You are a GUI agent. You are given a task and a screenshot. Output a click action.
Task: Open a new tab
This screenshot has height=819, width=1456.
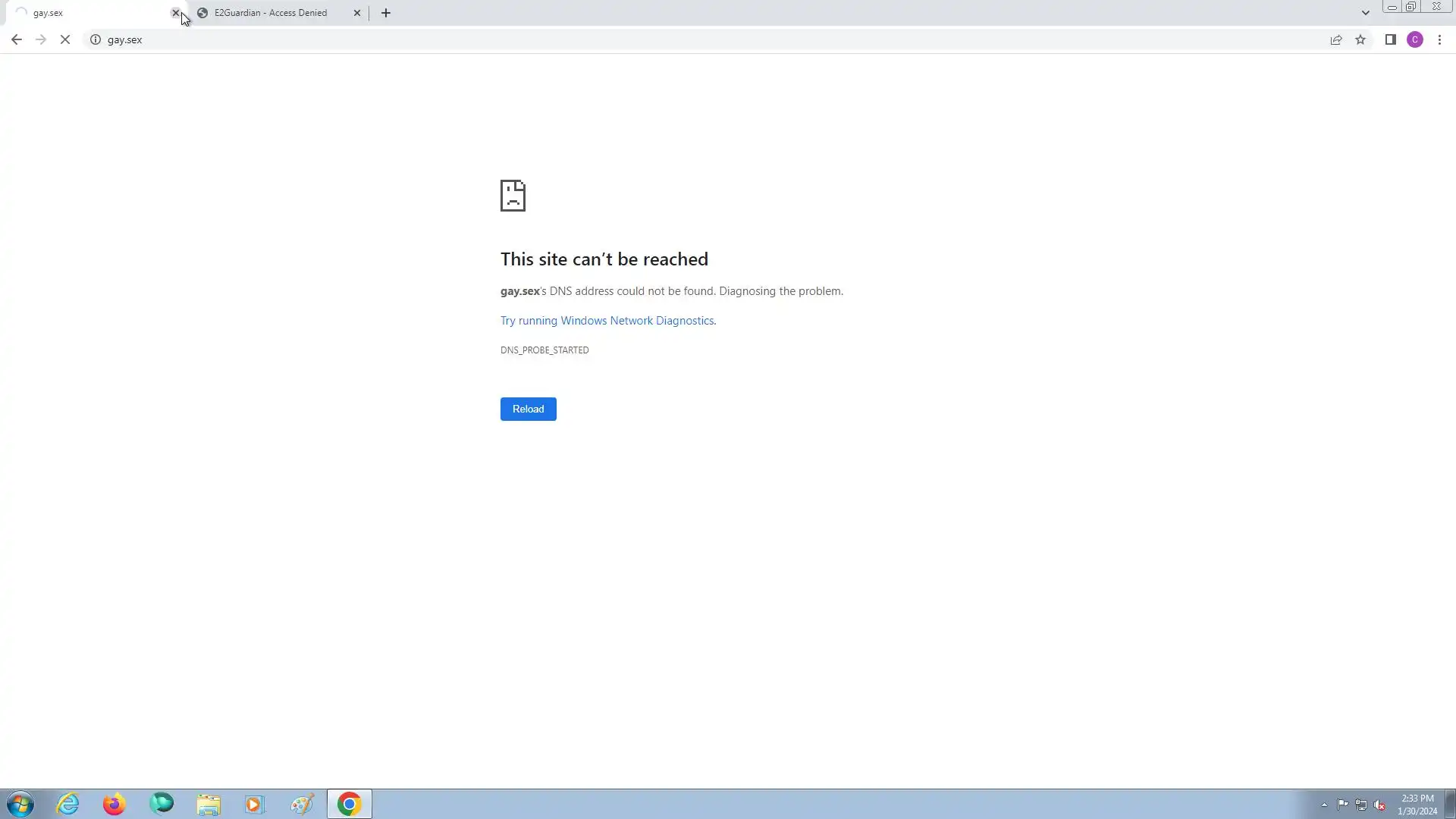385,13
